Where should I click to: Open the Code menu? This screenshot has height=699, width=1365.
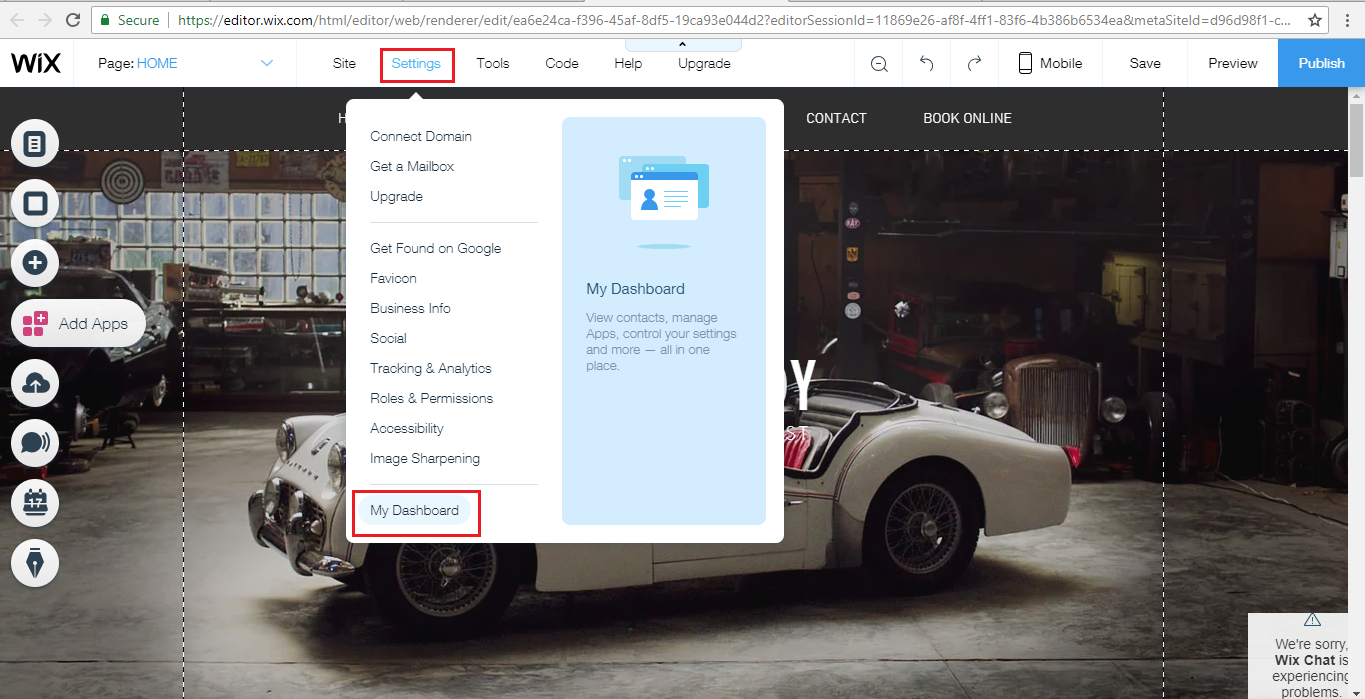click(562, 63)
